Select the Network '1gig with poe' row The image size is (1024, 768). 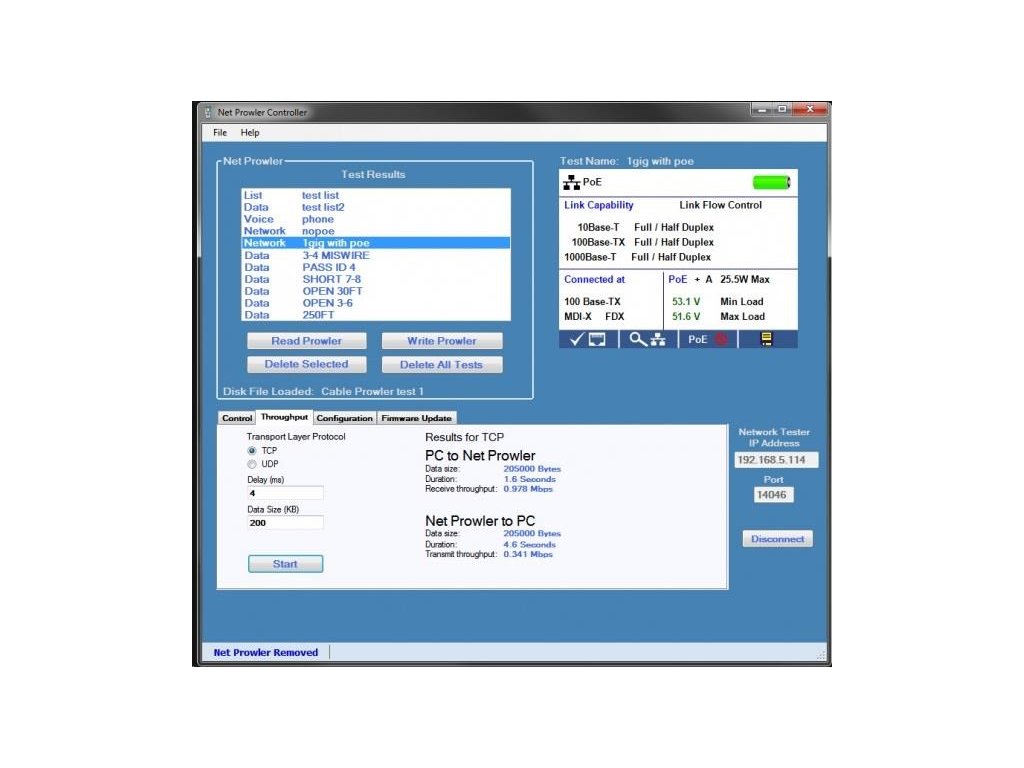pos(376,243)
